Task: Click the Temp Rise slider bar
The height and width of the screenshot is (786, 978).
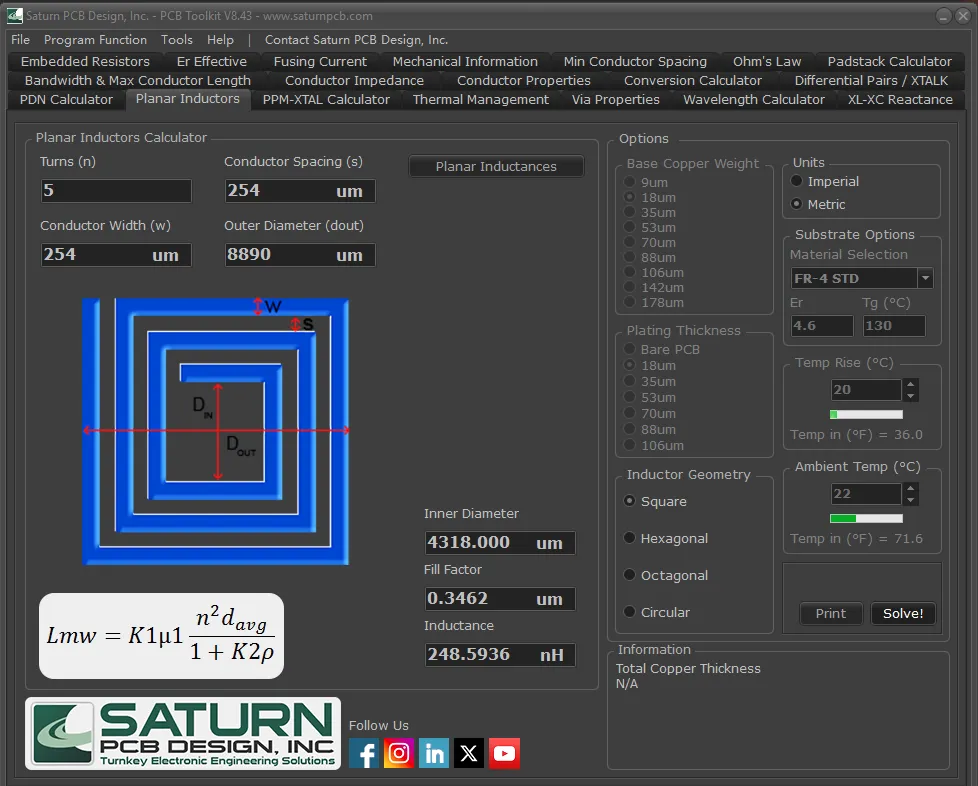Action: pyautogui.click(x=866, y=414)
